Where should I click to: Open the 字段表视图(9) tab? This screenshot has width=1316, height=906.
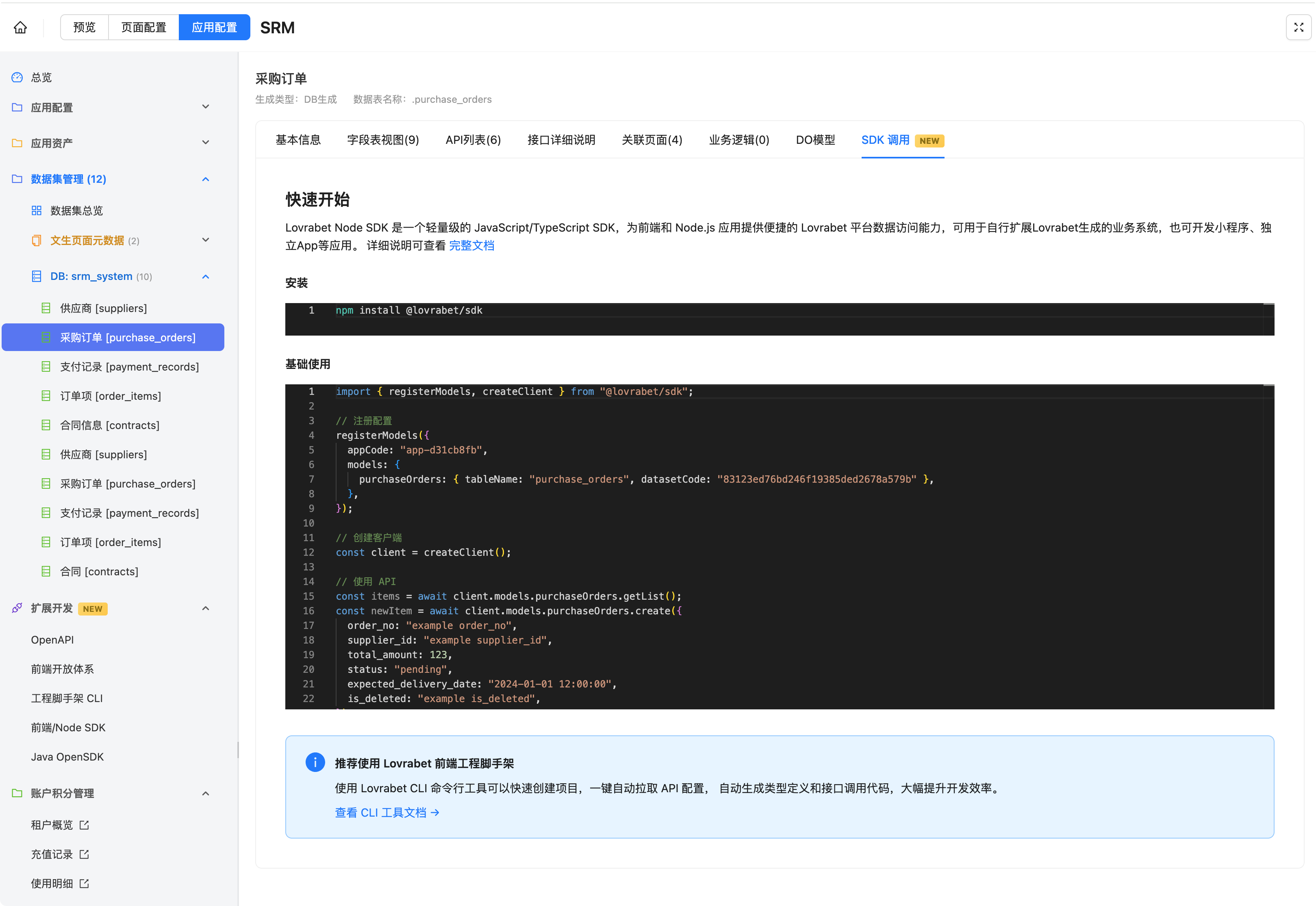[383, 140]
